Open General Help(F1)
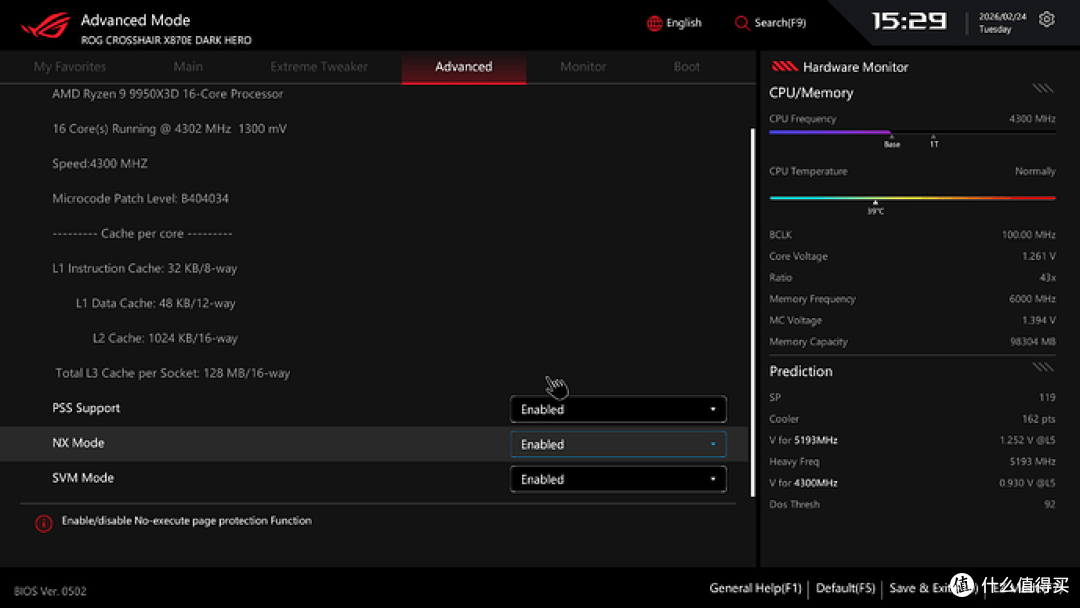Image resolution: width=1080 pixels, height=608 pixels. point(756,588)
